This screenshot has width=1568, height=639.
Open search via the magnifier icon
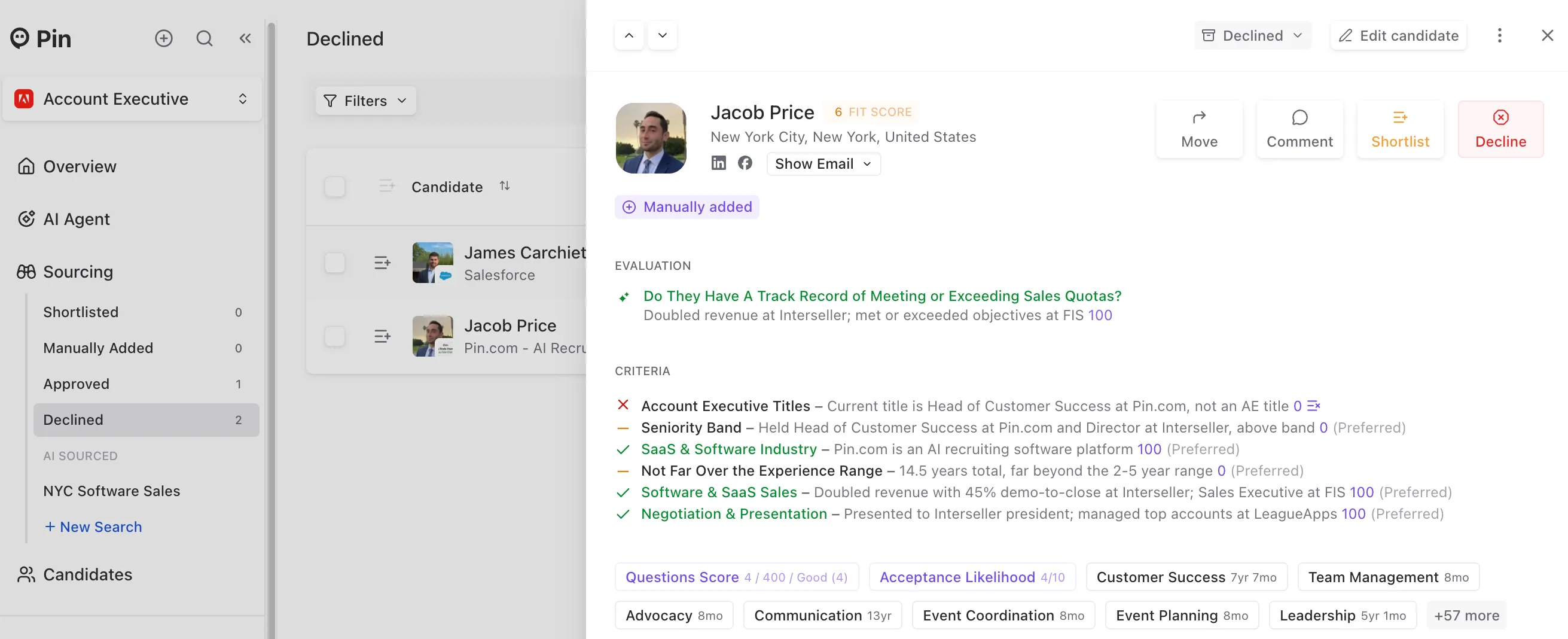click(x=205, y=38)
